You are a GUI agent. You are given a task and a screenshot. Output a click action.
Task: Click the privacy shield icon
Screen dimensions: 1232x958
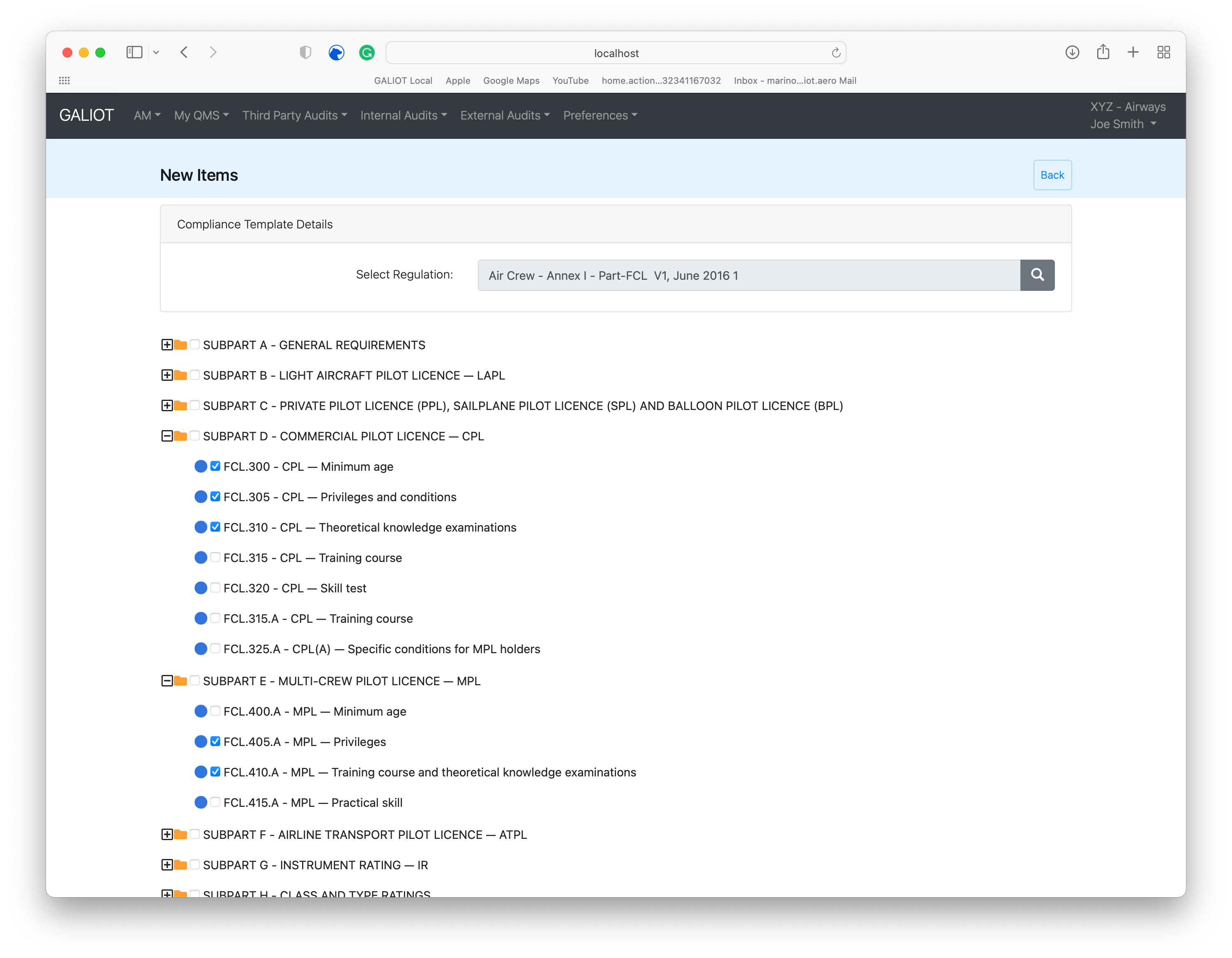point(305,53)
